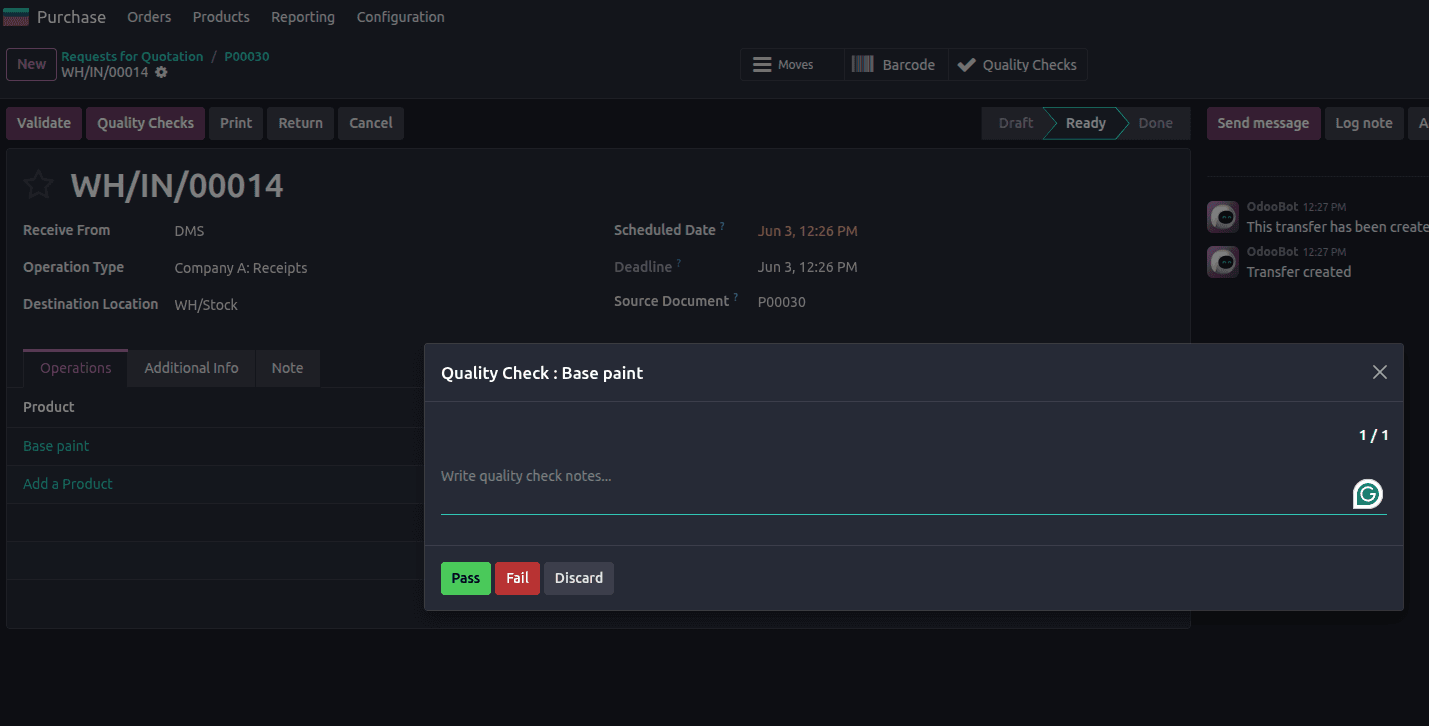This screenshot has height=726, width=1429.
Task: Click the purple Quality Checks action button
Action: [145, 123]
